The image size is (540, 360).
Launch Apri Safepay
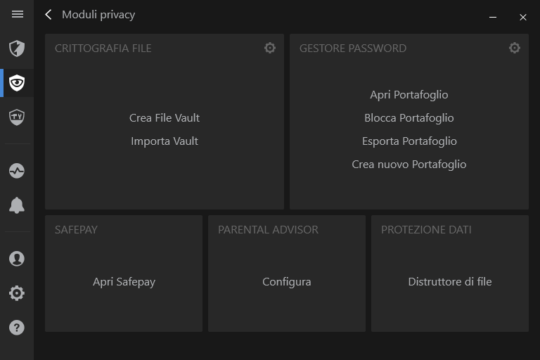[x=124, y=282]
